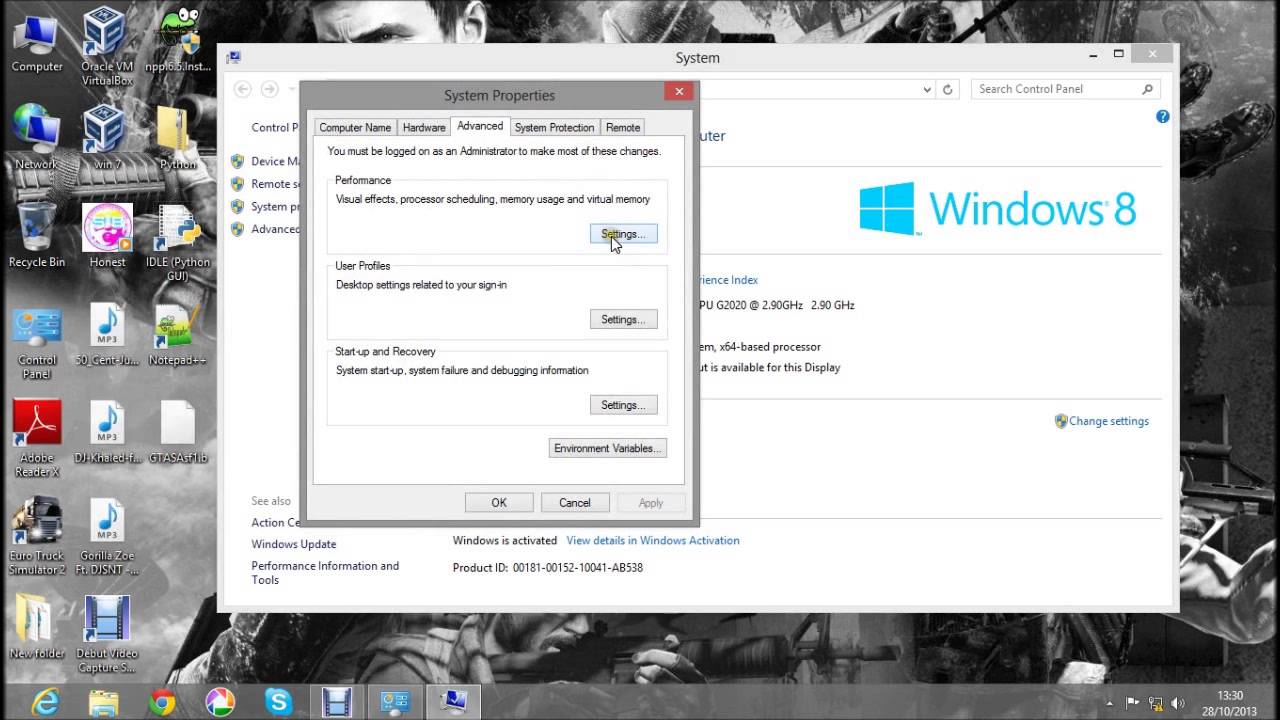Image resolution: width=1280 pixels, height=720 pixels.
Task: Select the npp.6.5 installer desktop icon
Action: [x=179, y=42]
